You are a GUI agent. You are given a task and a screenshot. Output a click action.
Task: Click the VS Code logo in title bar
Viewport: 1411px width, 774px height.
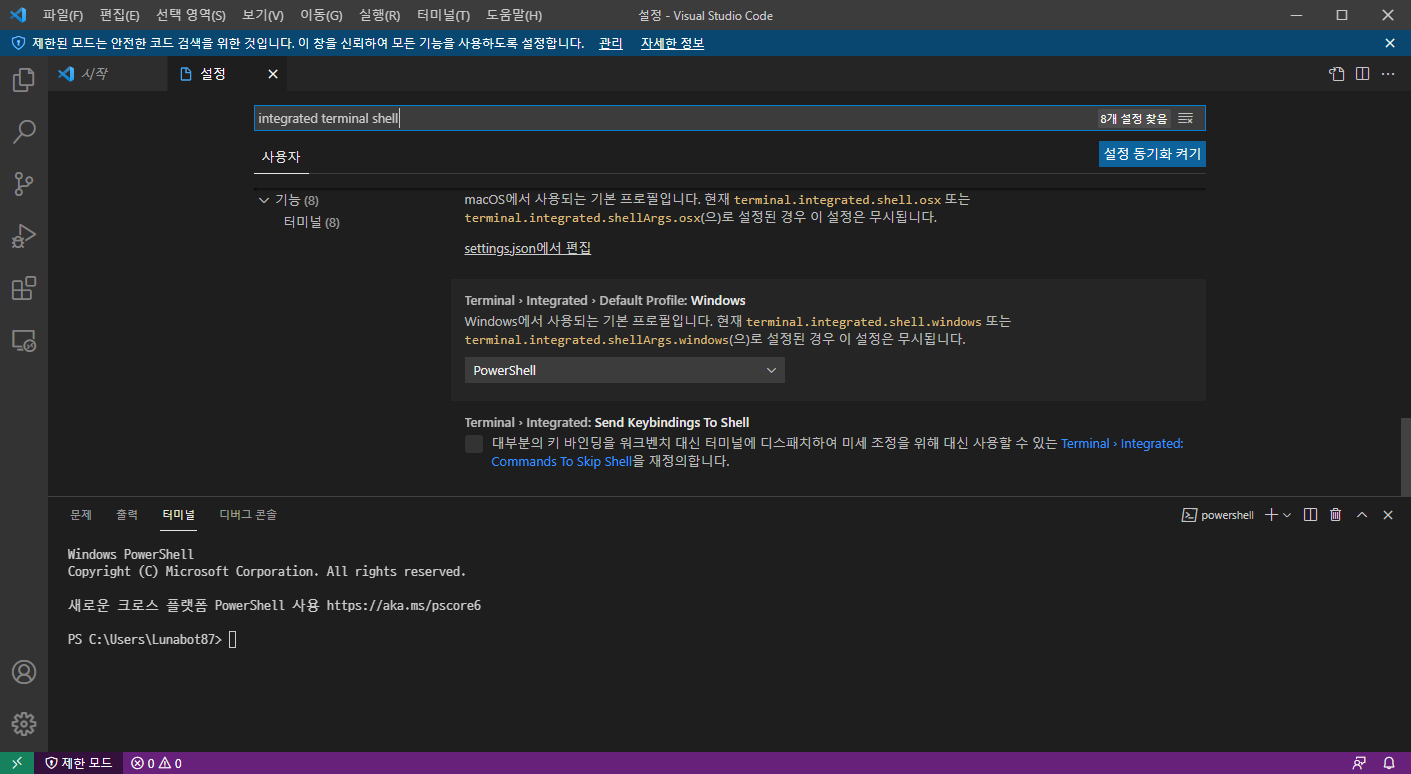tap(17, 15)
